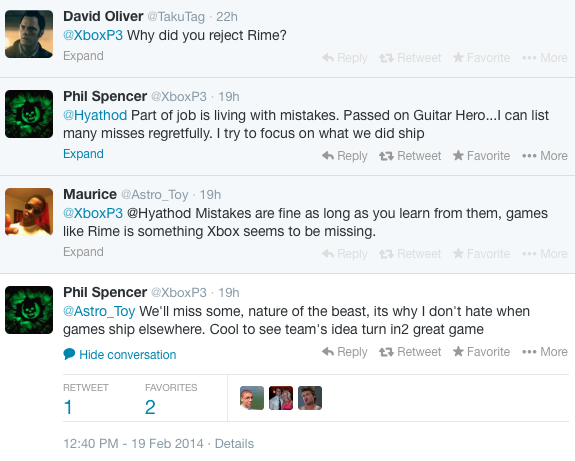Viewport: 575px width, 461px height.
Task: Retweet Maurice's tweet about mistakes
Action: click(x=410, y=254)
